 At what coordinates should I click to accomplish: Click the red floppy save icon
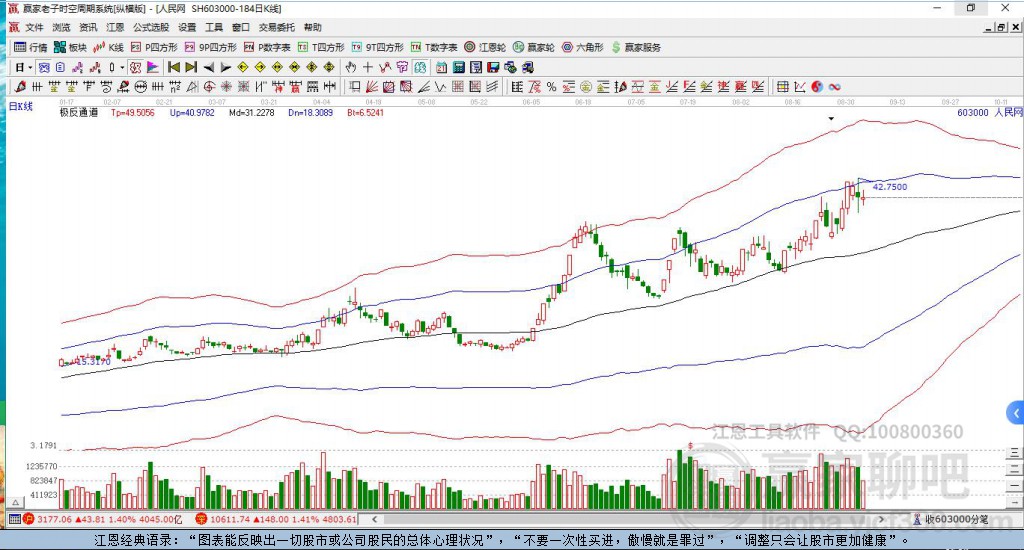(x=493, y=67)
